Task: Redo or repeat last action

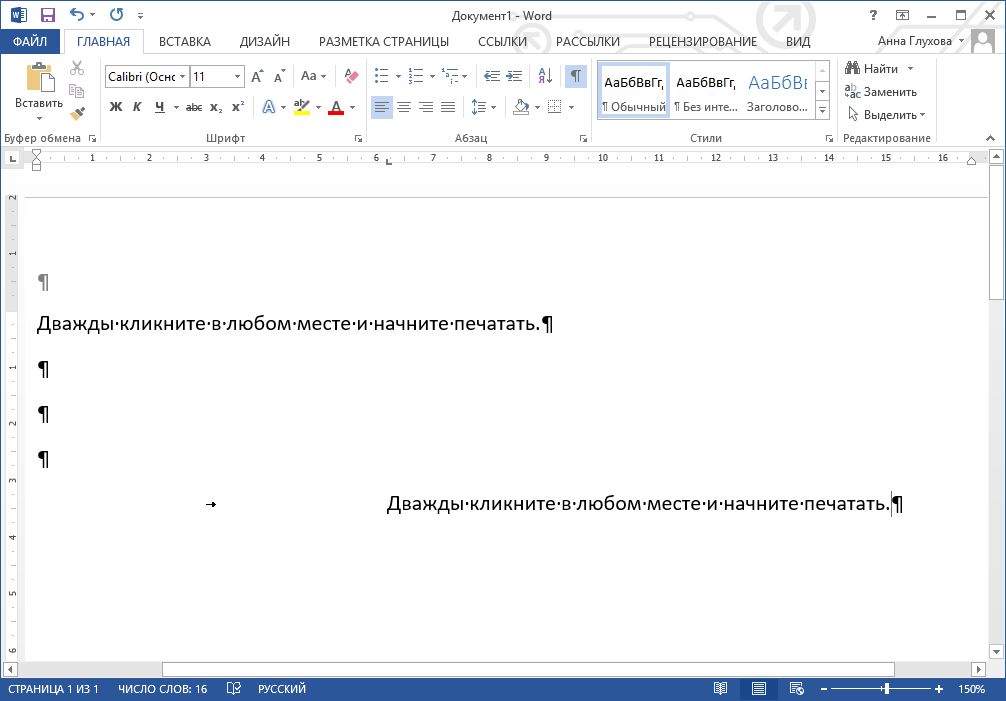Action: coord(116,14)
